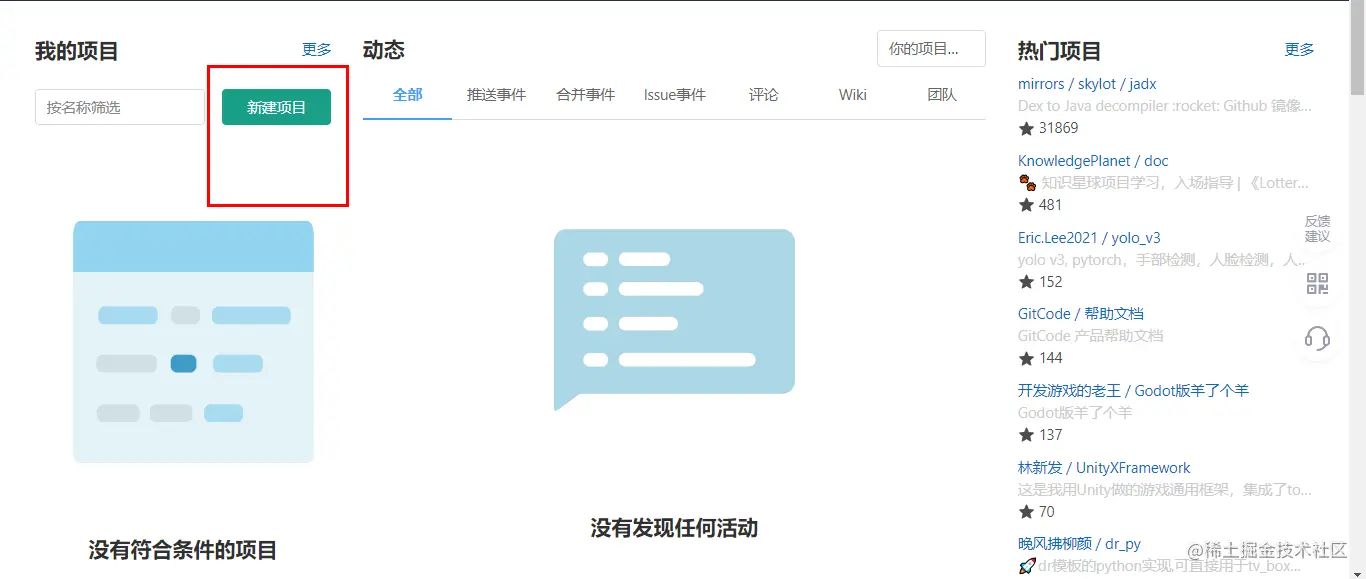Open 林新发 / UnityXFramework project
Screen dimensions: 1366x579
click(x=1104, y=468)
